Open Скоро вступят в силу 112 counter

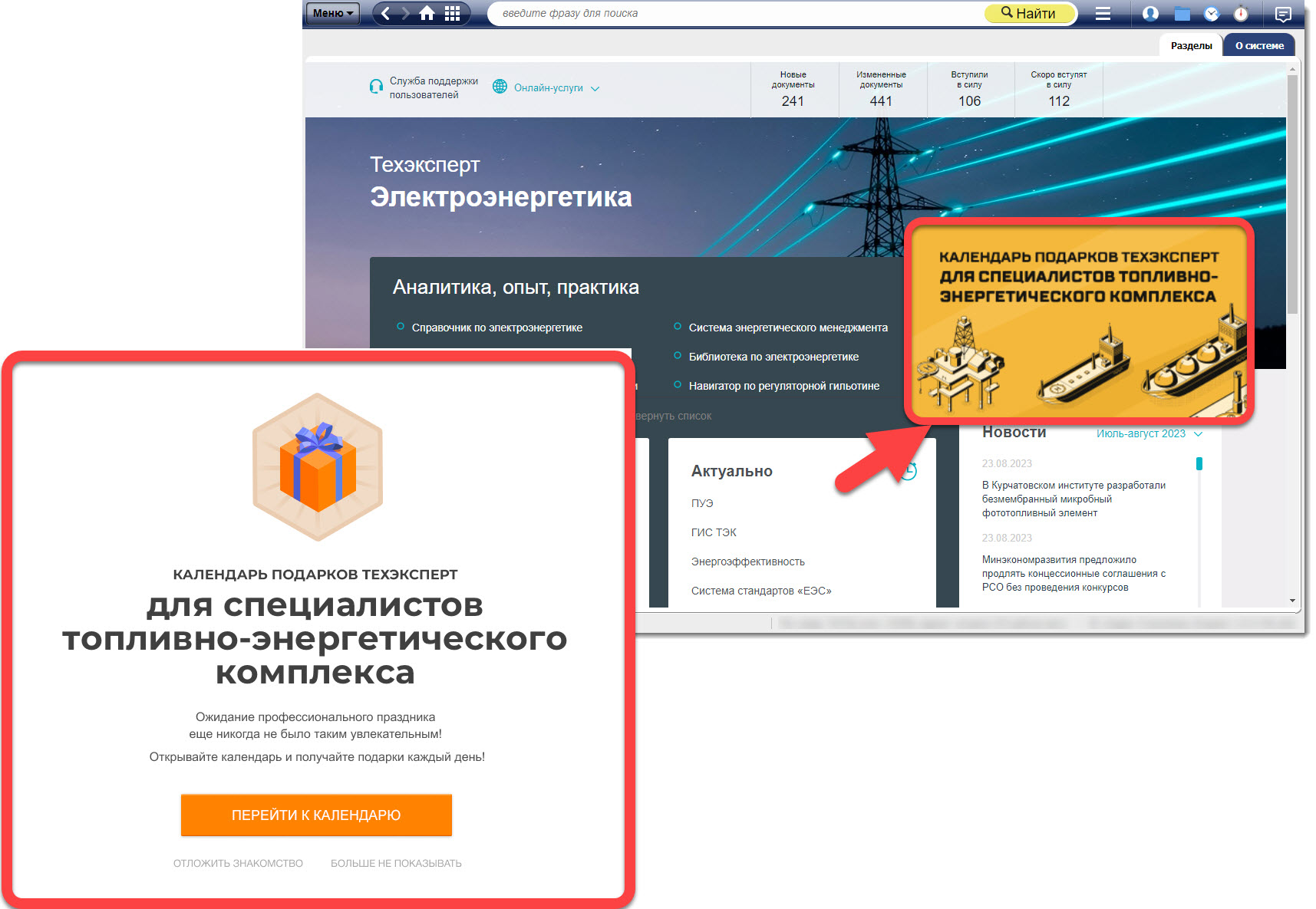[x=1059, y=90]
